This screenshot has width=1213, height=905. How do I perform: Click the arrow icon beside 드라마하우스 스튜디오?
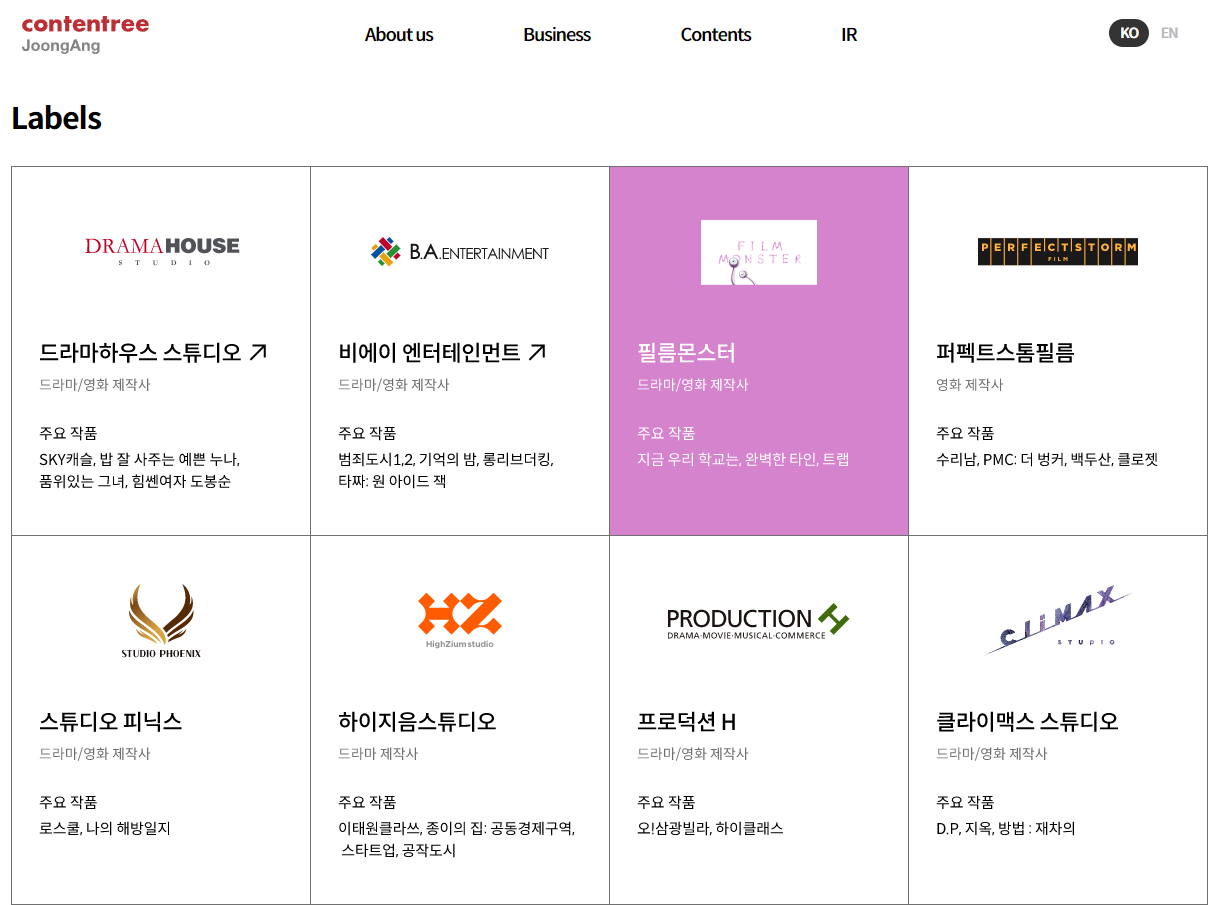258,352
